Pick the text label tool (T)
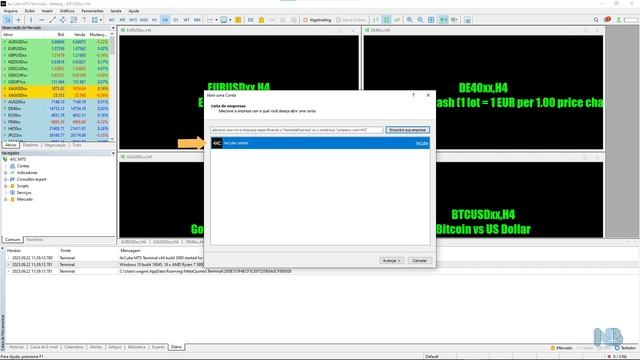 point(84,20)
